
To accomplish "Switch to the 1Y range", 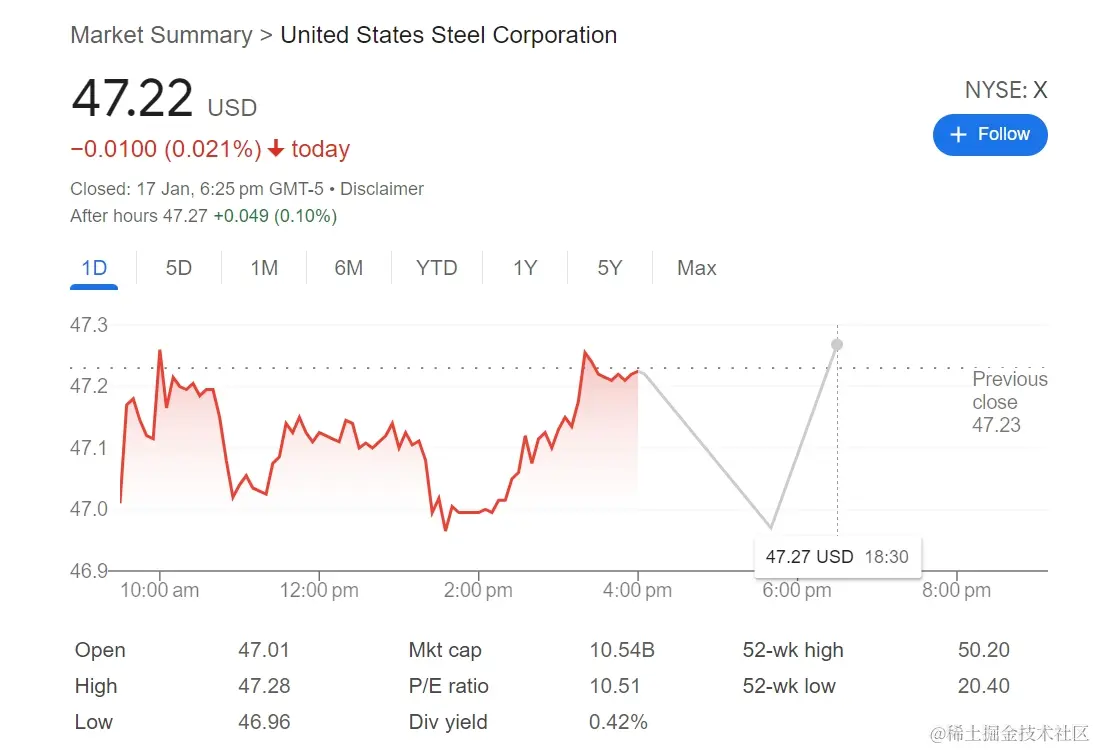I will (x=525, y=268).
